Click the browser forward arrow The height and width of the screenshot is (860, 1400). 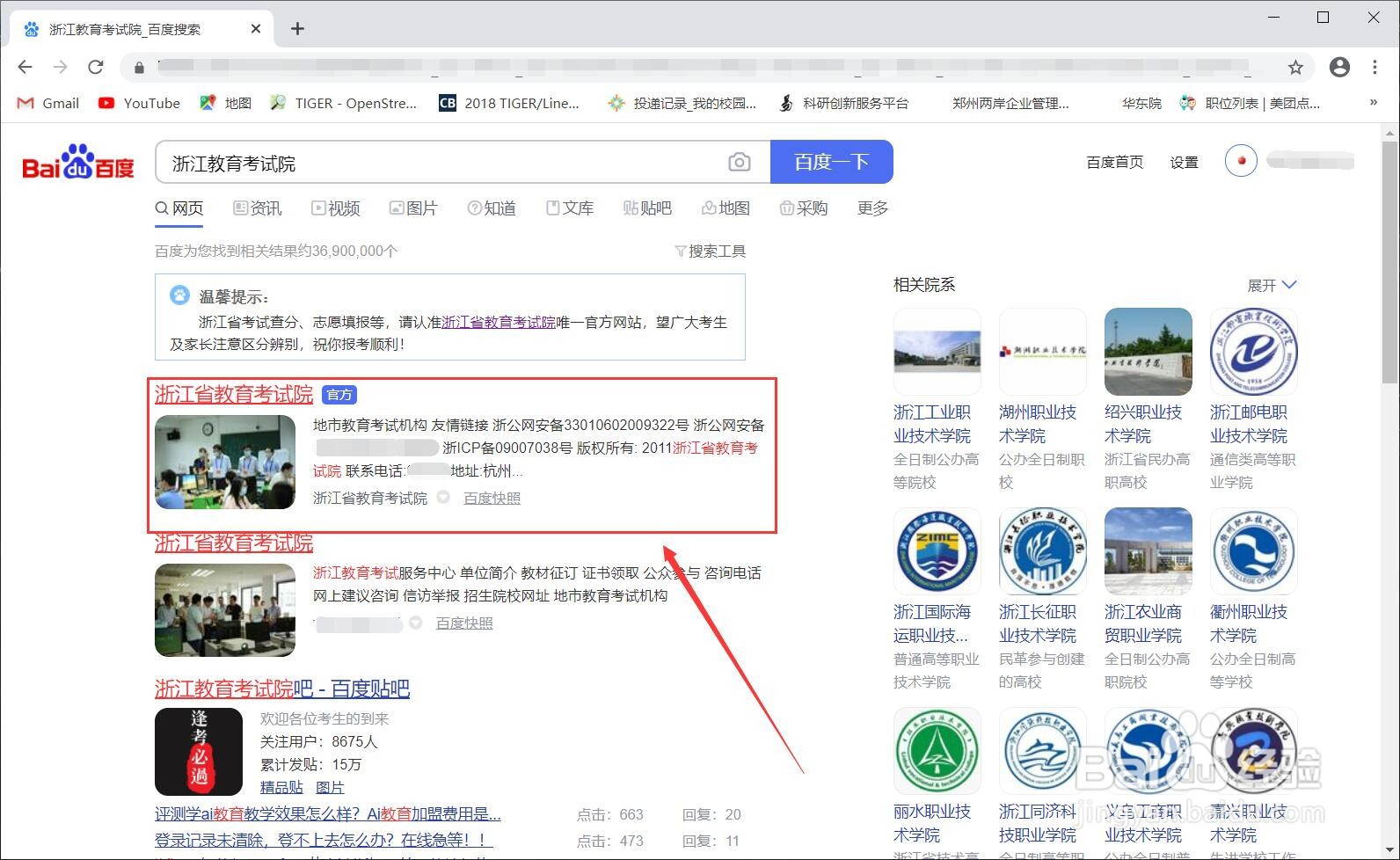click(x=60, y=67)
